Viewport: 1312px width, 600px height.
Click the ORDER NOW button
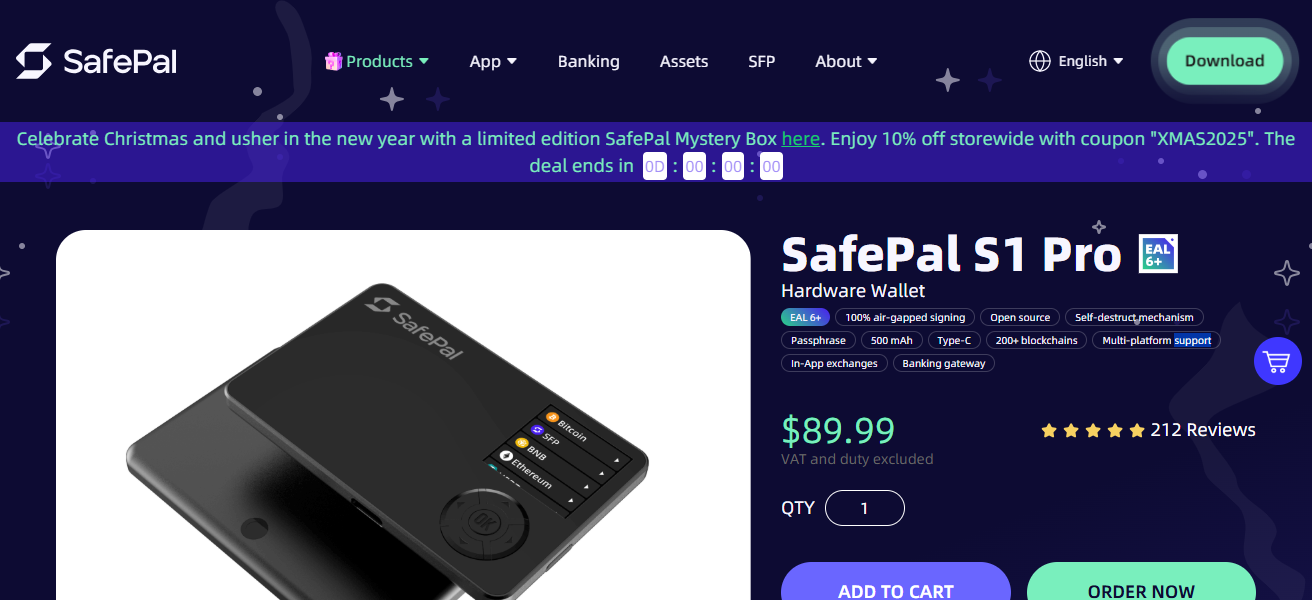(x=1141, y=590)
